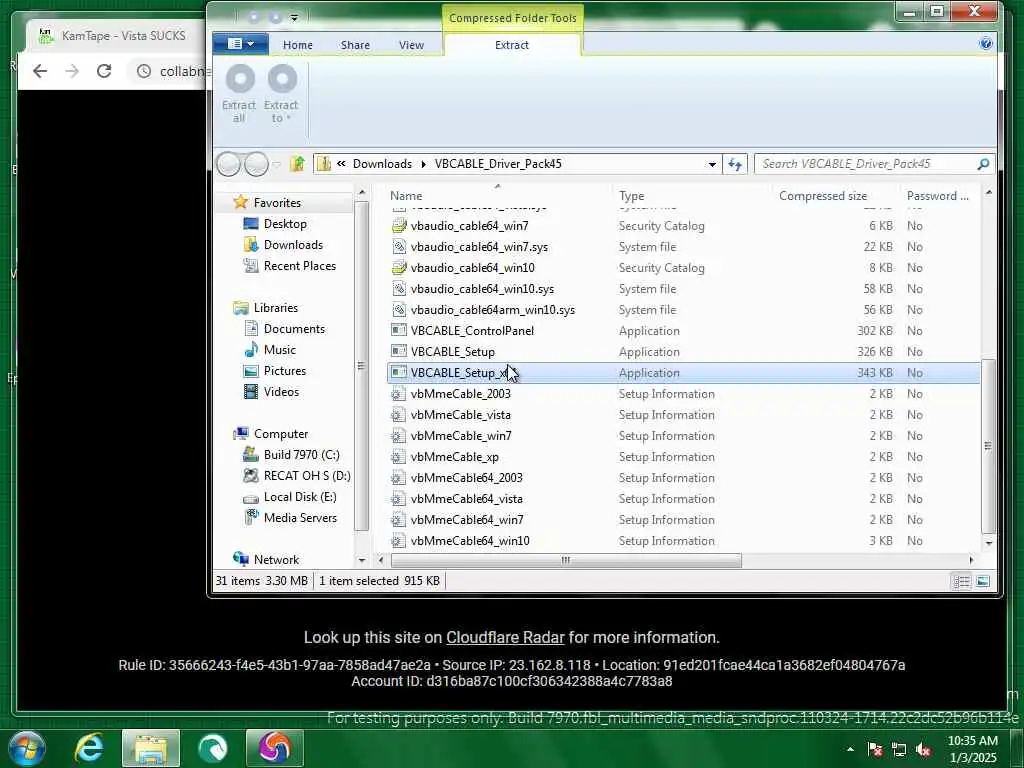Select the vbMmeCable_2003 setup file icon
The height and width of the screenshot is (768, 1024).
[x=398, y=394]
